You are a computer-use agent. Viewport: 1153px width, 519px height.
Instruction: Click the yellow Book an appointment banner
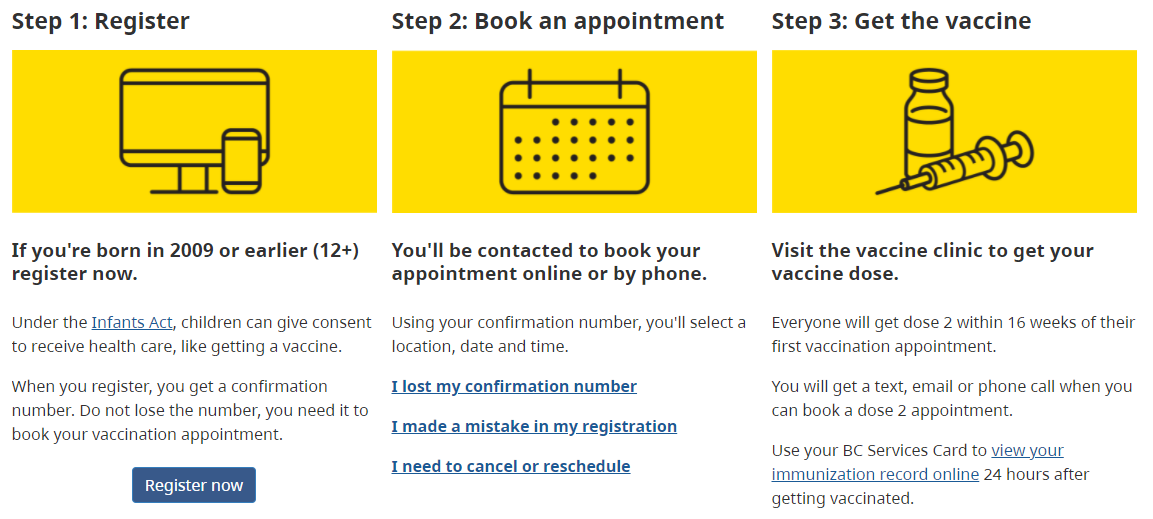(x=574, y=132)
